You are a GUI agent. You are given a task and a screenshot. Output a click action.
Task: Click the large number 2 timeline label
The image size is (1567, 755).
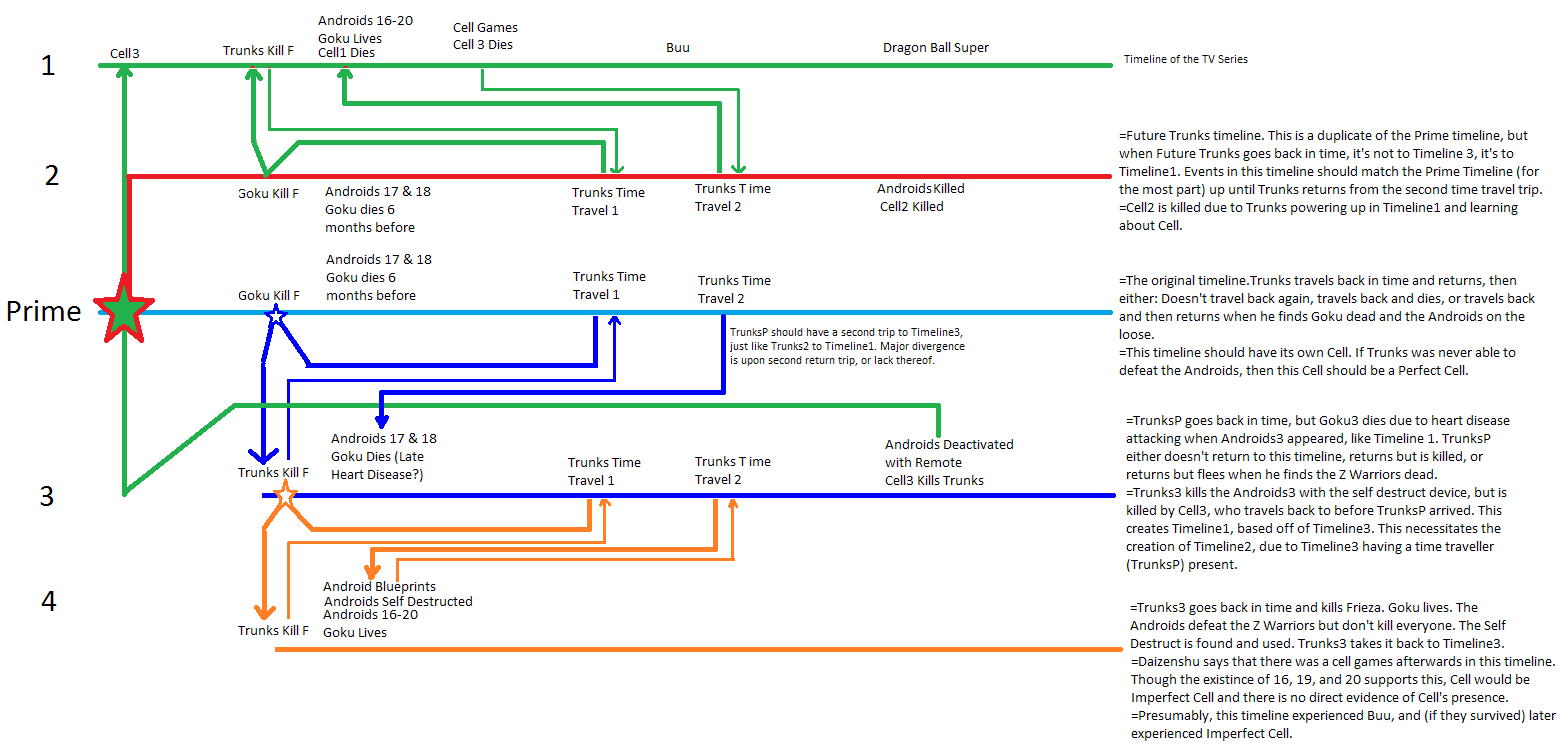point(52,175)
